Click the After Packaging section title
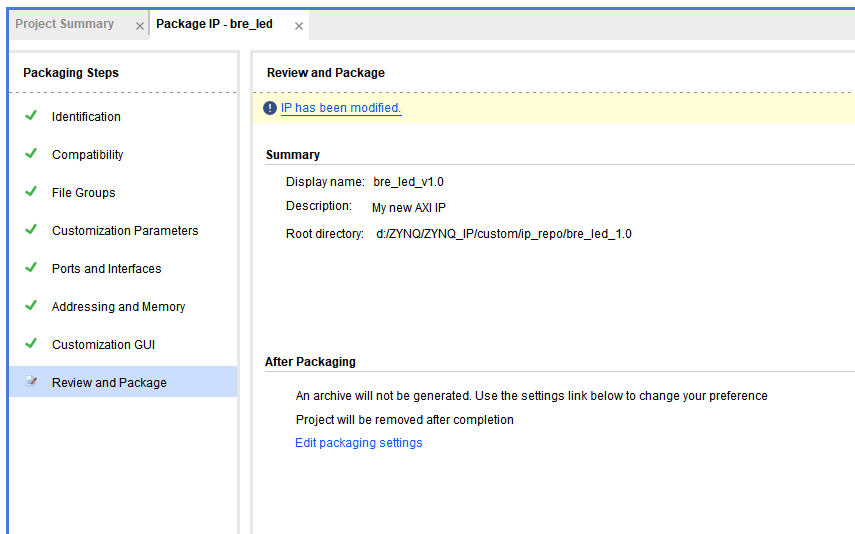The image size is (855, 534). [x=310, y=362]
